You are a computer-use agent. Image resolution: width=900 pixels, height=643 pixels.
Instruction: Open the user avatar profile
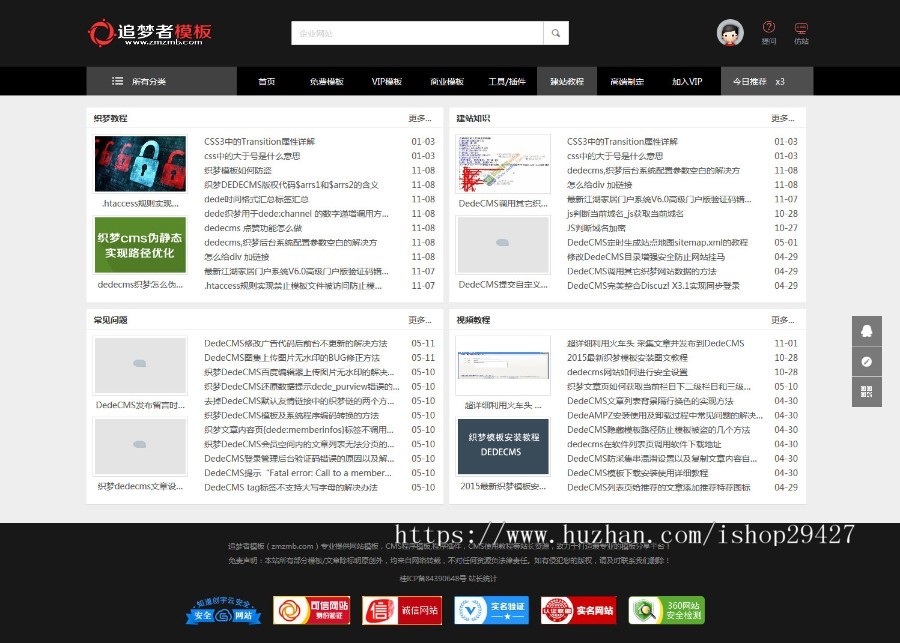730,33
